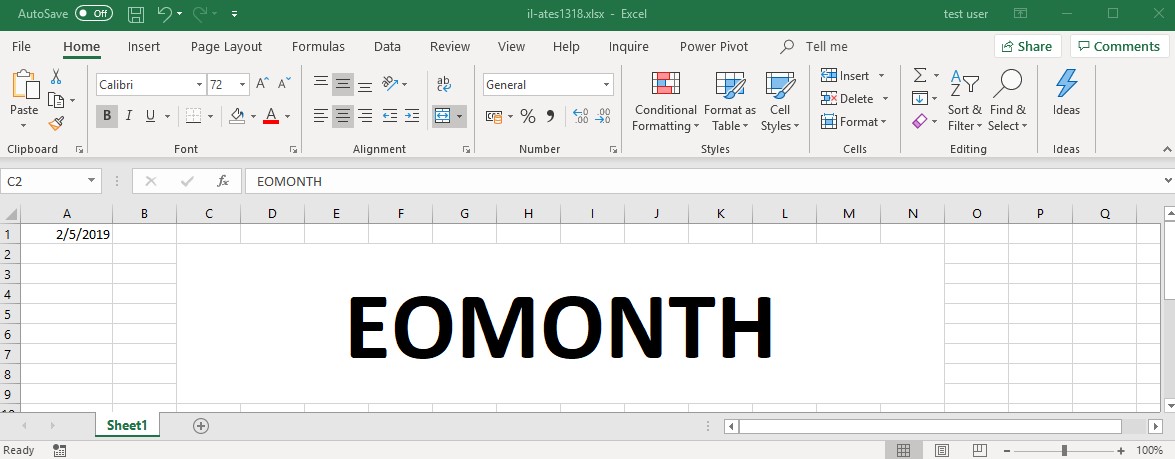Click the Share button
Viewport: 1175px width, 459px height.
coord(1026,46)
